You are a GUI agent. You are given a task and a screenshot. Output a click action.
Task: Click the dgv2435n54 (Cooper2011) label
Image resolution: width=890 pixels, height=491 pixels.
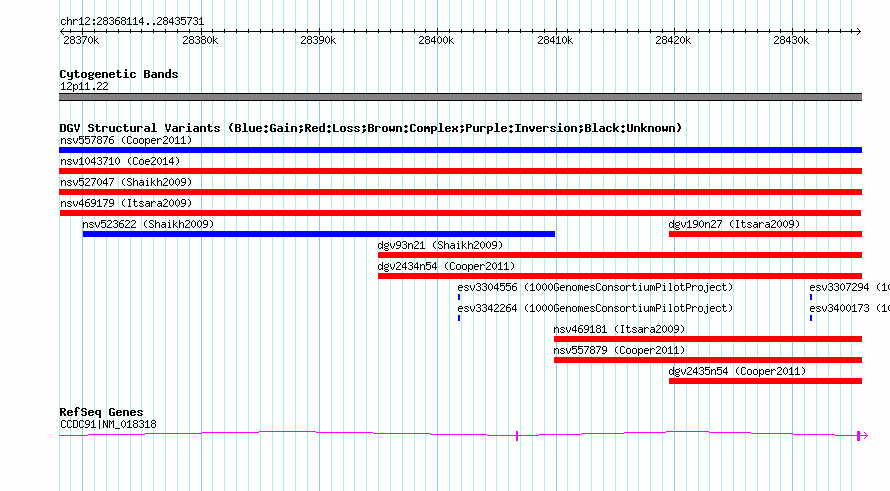coord(737,371)
